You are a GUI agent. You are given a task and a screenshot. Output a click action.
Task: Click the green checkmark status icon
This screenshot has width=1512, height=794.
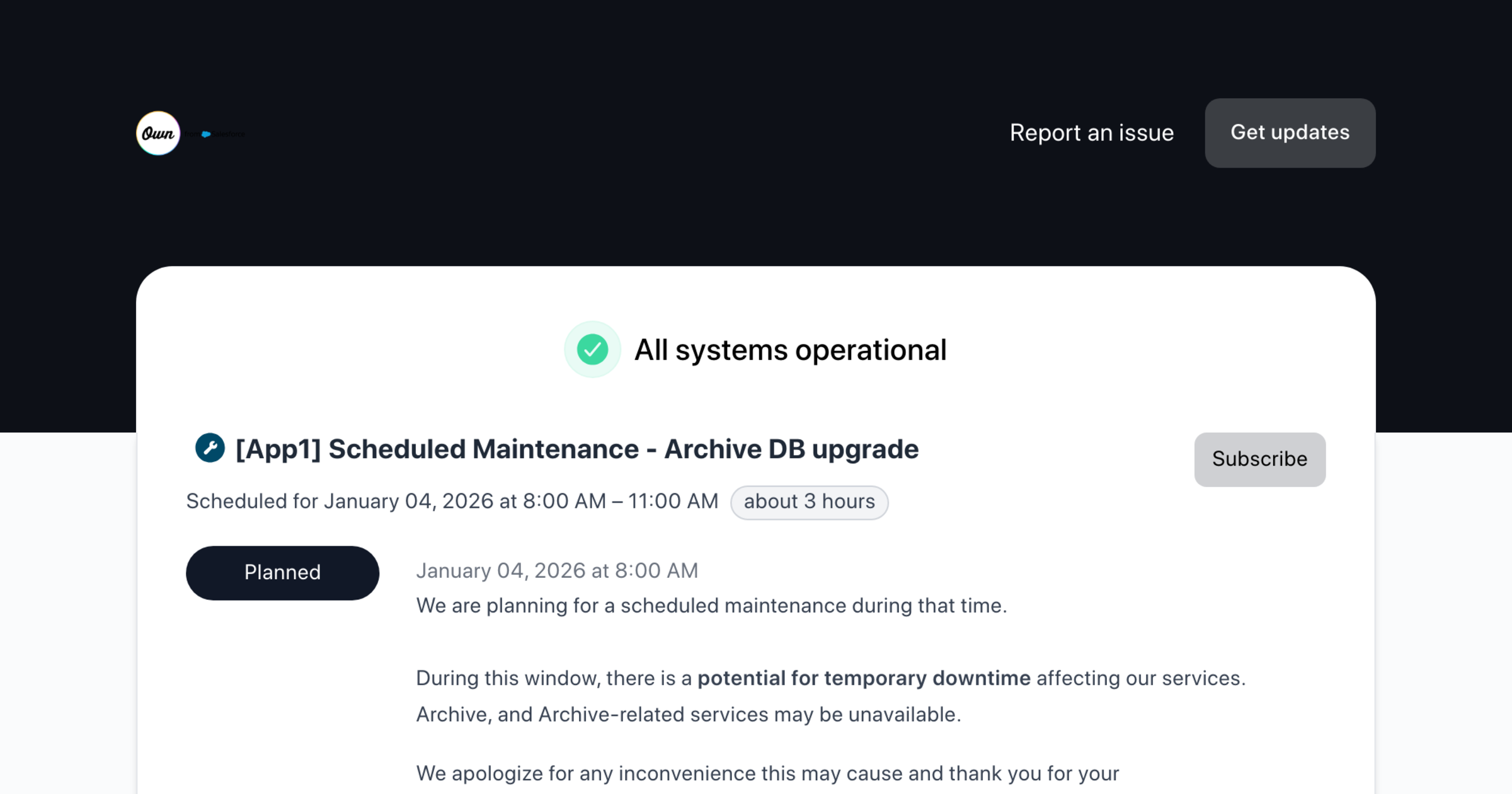point(592,350)
